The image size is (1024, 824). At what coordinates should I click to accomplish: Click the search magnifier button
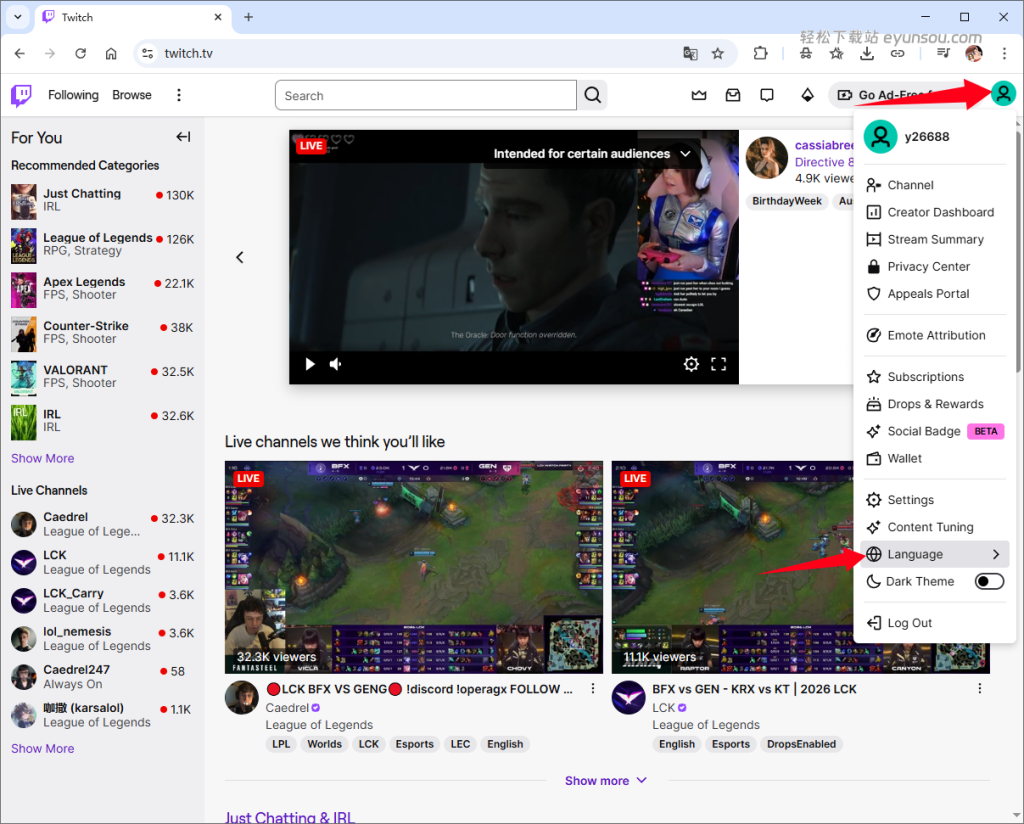(593, 95)
